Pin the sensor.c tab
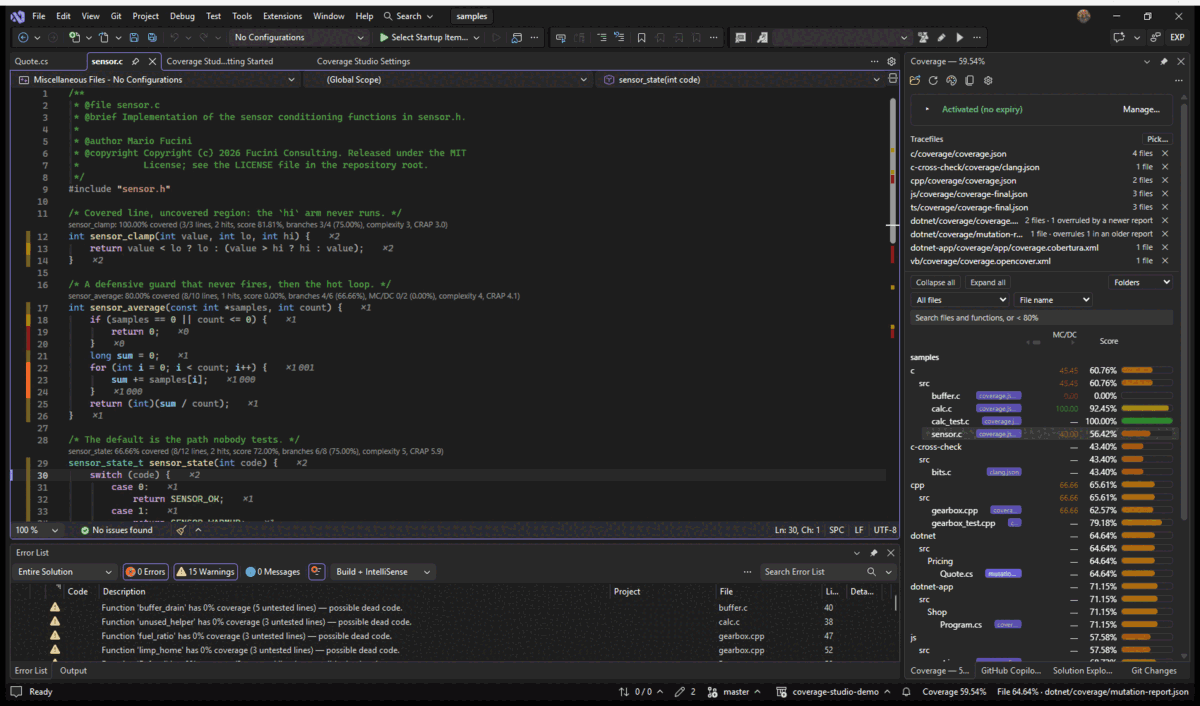 point(136,61)
